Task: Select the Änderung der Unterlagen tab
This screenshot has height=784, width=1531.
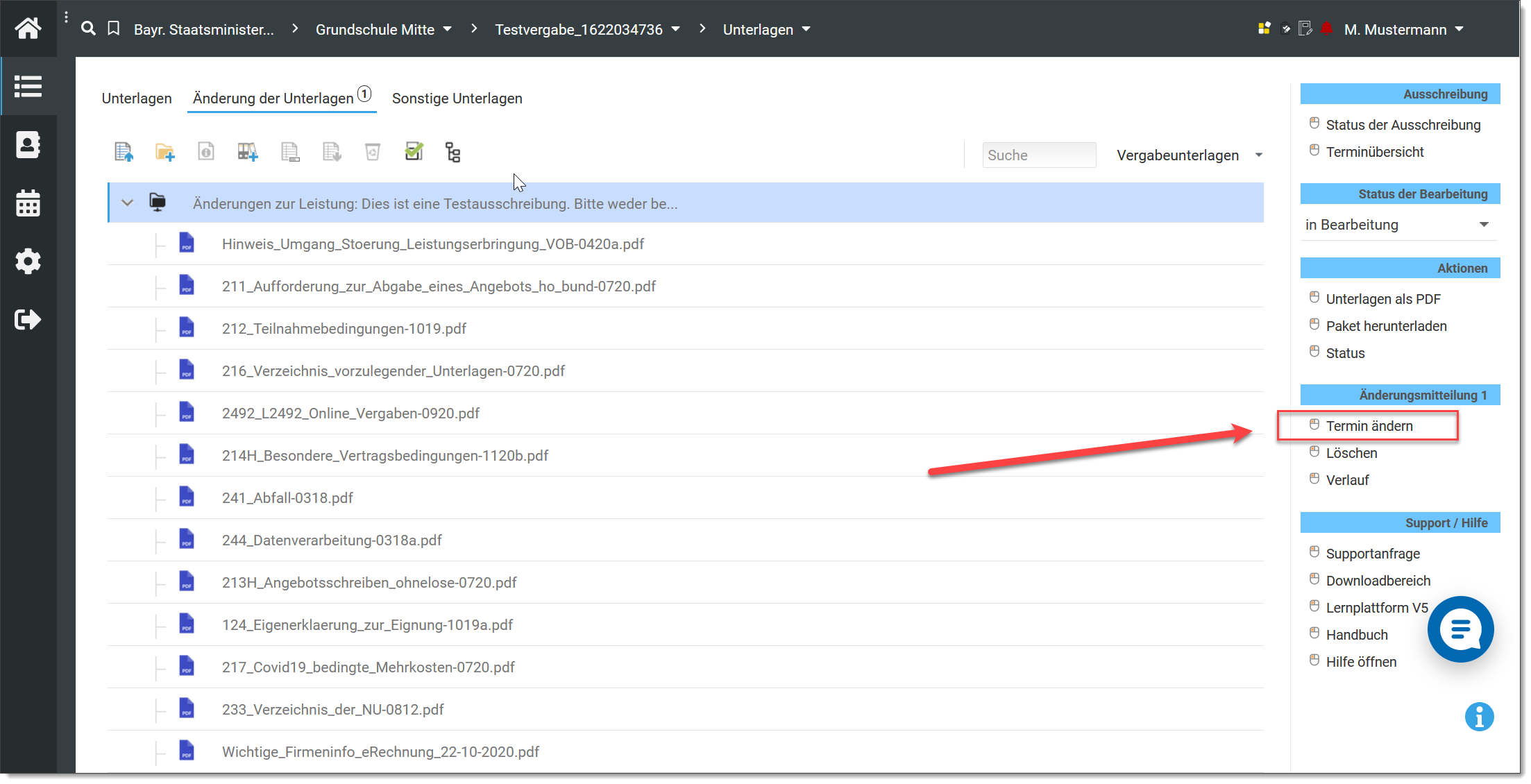Action: [282, 98]
